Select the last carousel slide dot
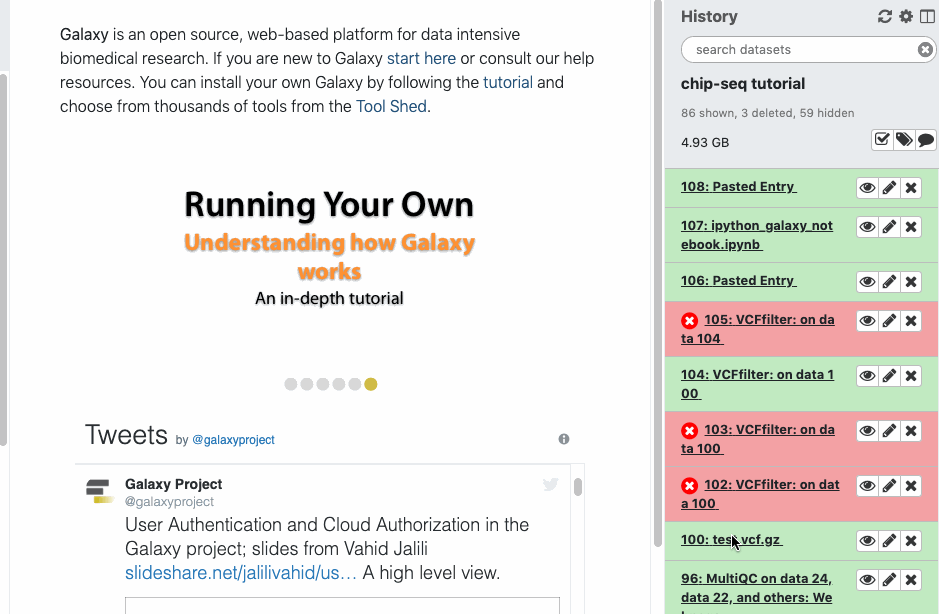 click(x=371, y=384)
